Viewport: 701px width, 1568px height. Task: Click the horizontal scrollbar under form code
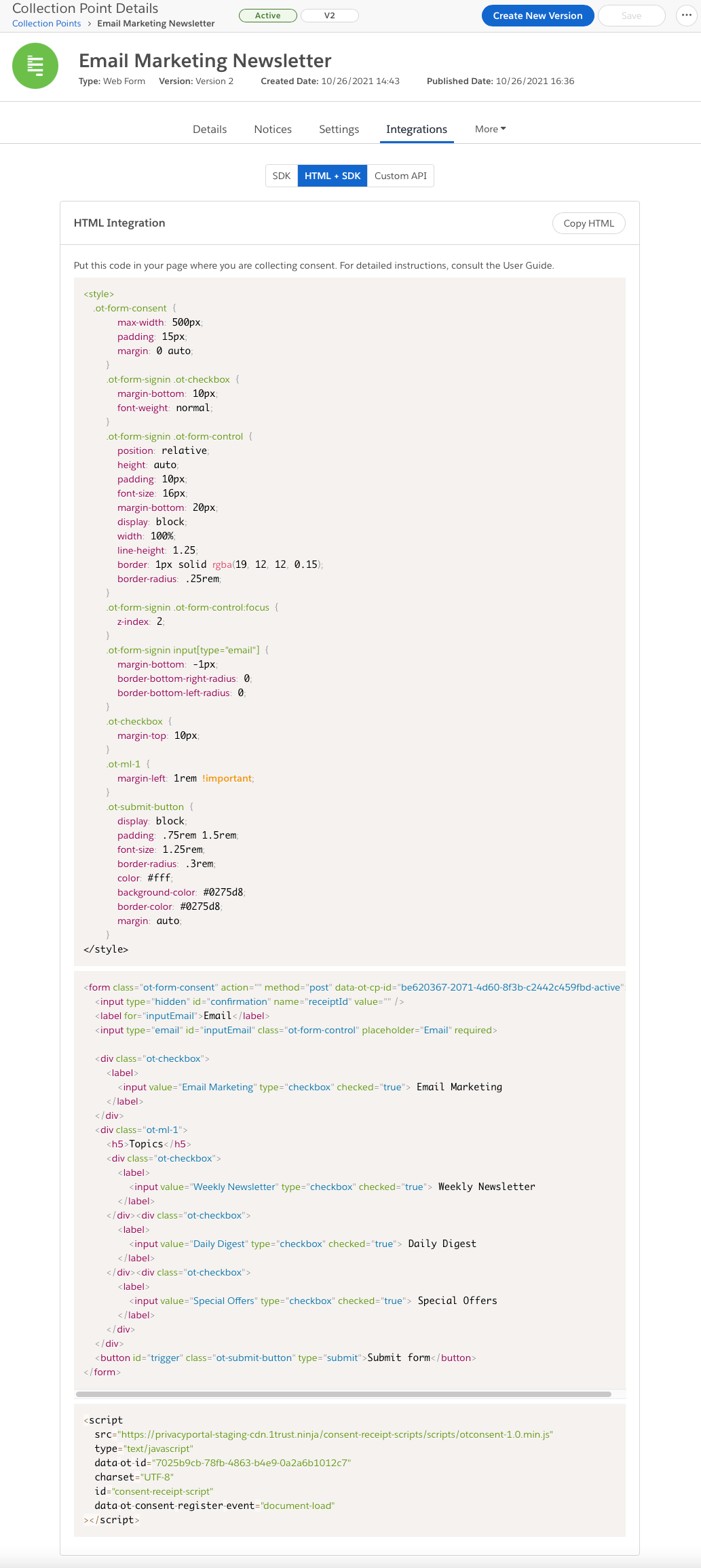[x=343, y=1394]
